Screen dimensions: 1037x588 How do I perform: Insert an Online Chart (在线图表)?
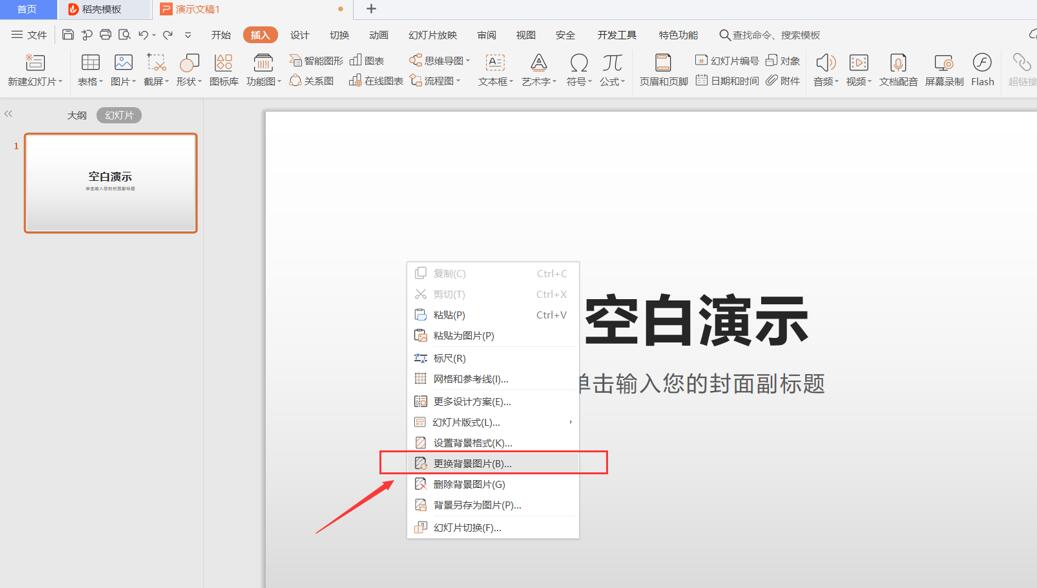[x=376, y=81]
